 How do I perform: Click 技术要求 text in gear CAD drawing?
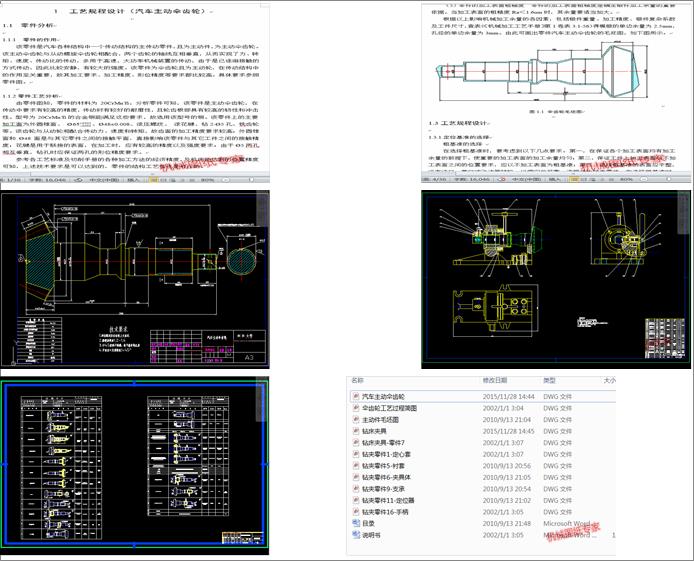pos(119,330)
